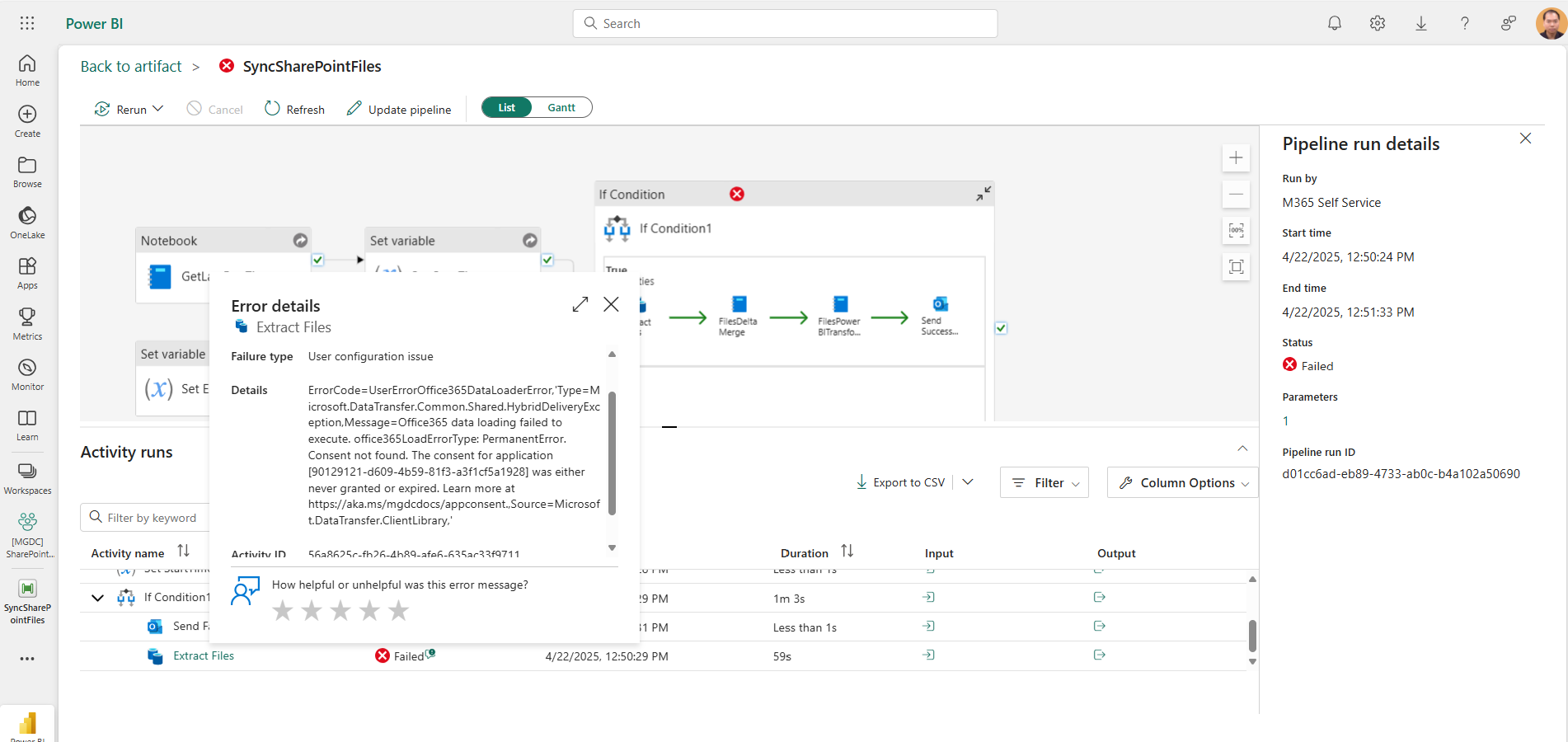The image size is (1568, 742).
Task: Click the Set variable activity success checkmark
Action: pos(547,260)
